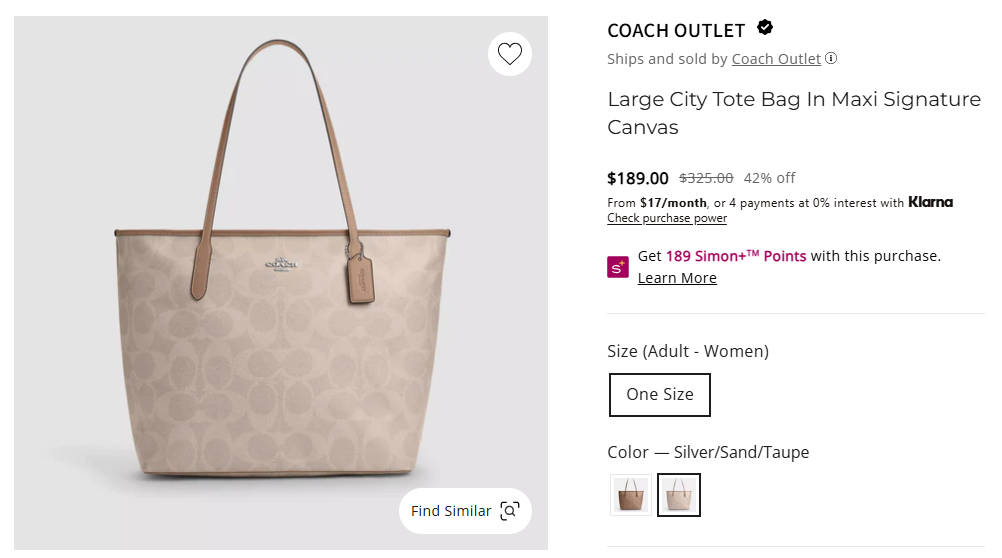Screen dimensions: 1002x558
Task: Click the Klarna logo
Action: [930, 202]
